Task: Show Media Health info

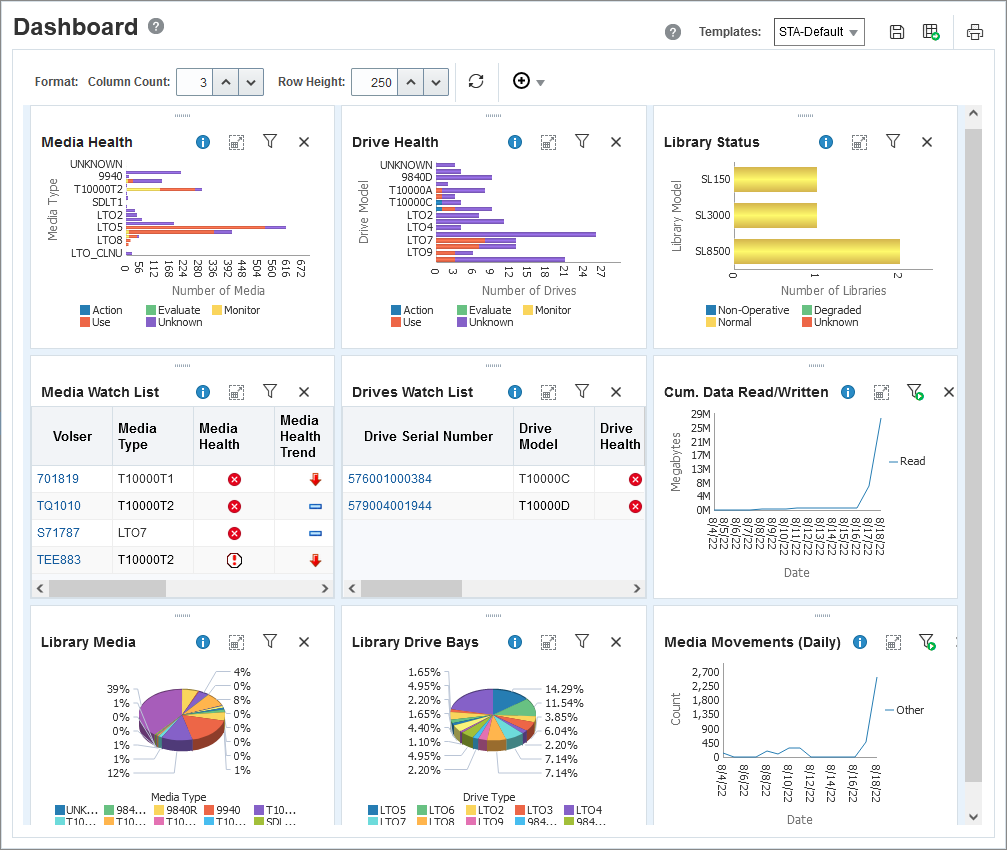Action: click(x=203, y=142)
